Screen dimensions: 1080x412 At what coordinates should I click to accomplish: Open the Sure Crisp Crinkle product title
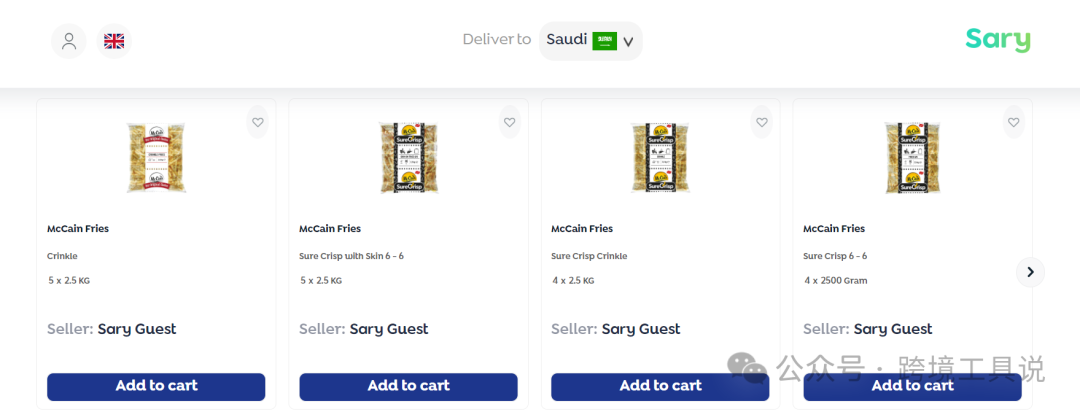[589, 256]
